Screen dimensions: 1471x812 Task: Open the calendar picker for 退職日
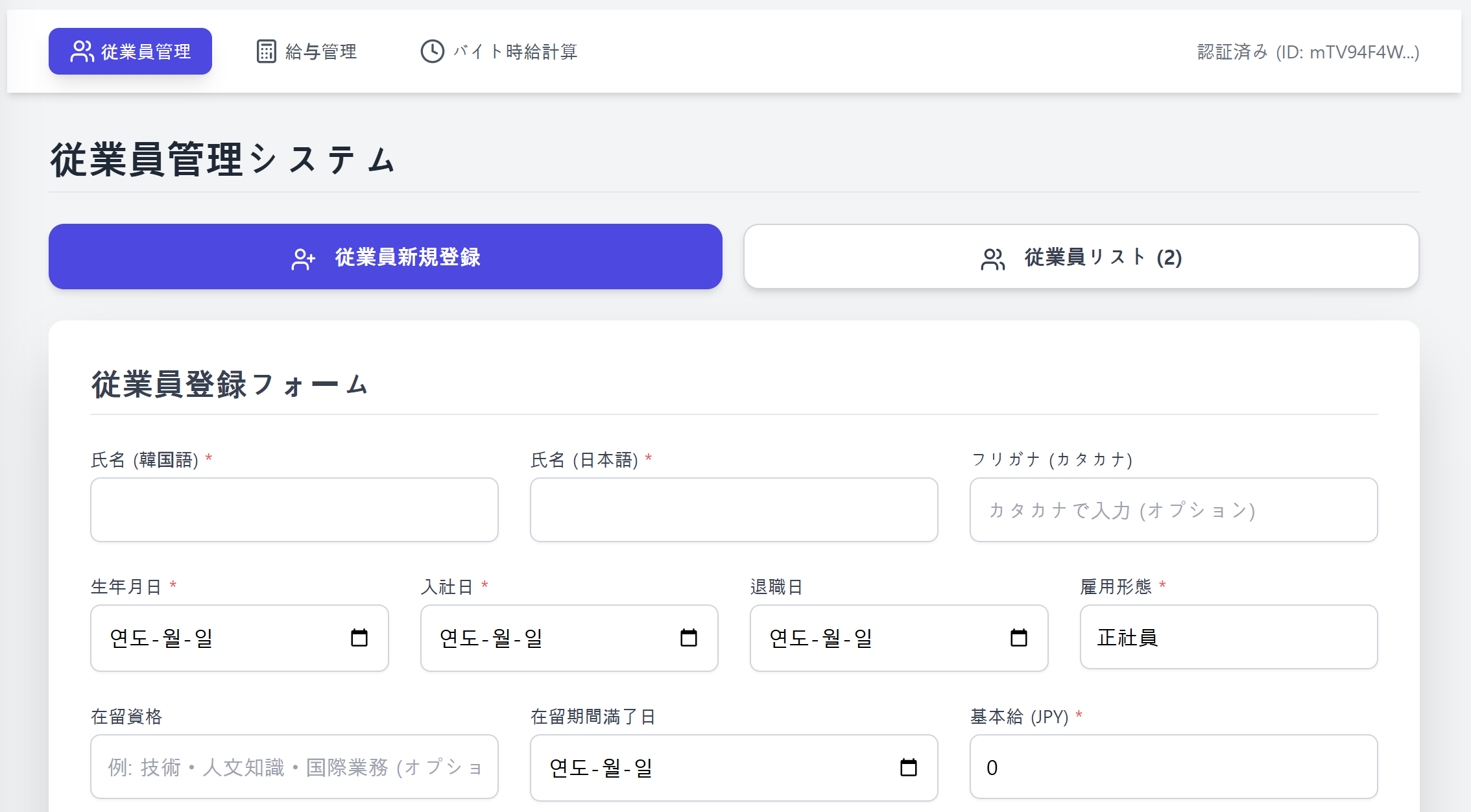coord(1019,638)
